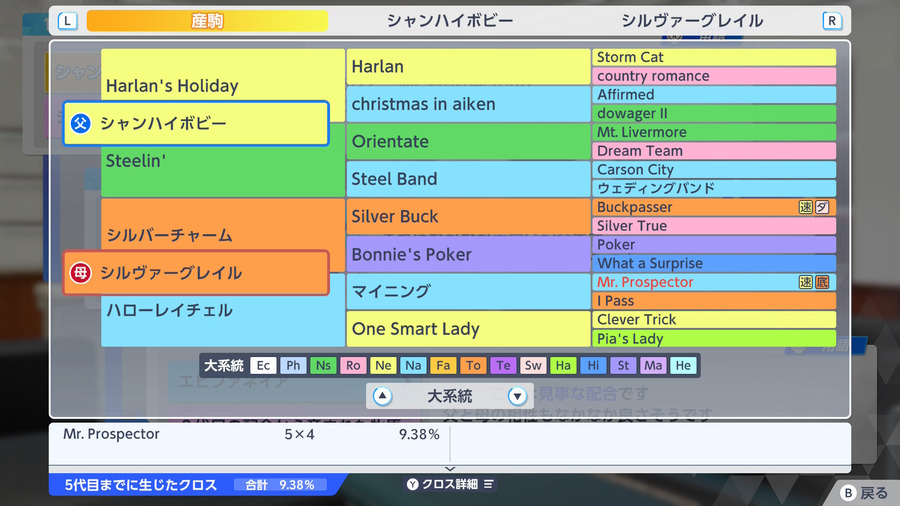Select the Mt. Livermore entry
The height and width of the screenshot is (506, 900).
click(714, 132)
